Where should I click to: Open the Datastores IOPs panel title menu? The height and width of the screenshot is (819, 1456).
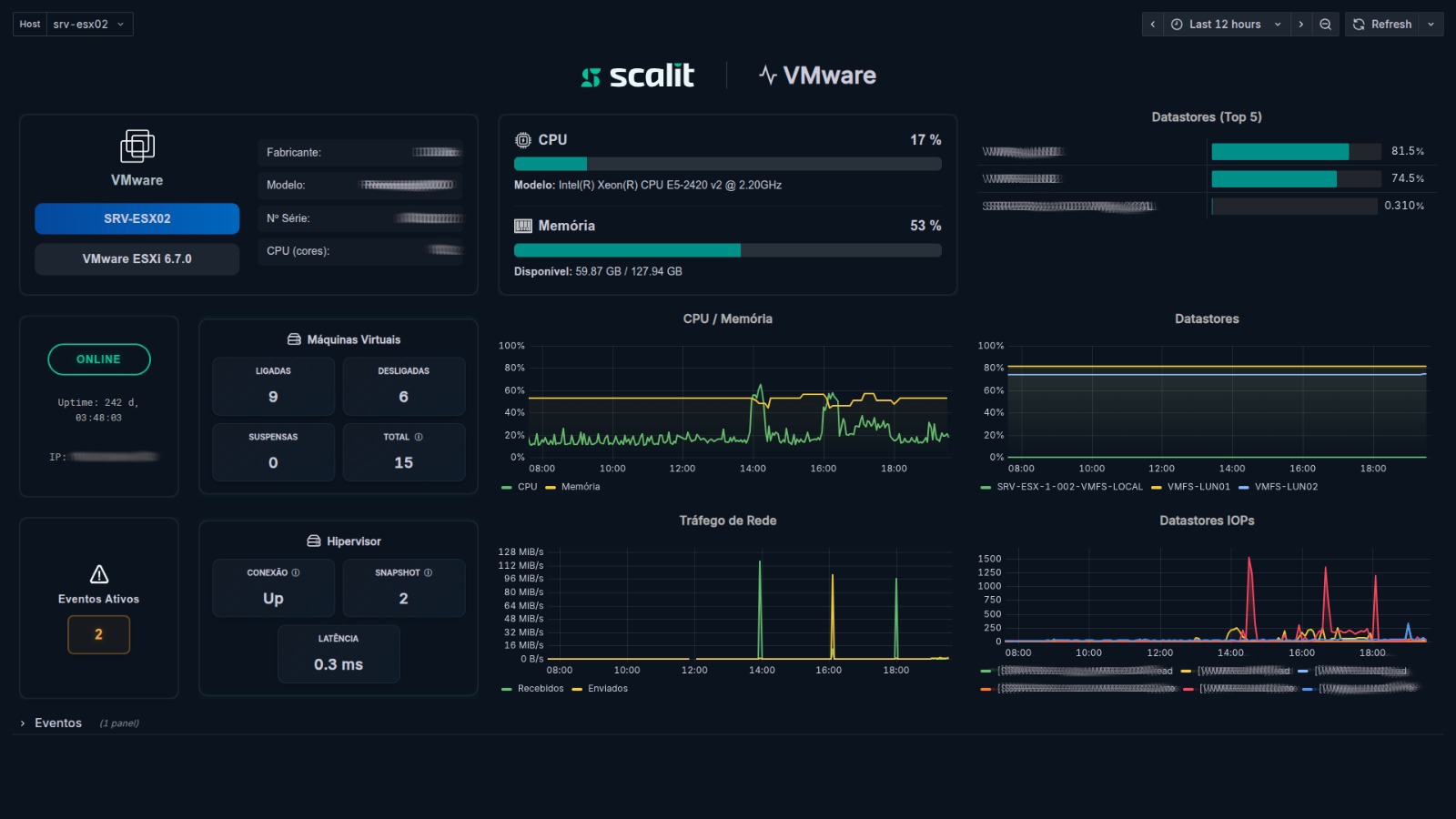(x=1207, y=521)
